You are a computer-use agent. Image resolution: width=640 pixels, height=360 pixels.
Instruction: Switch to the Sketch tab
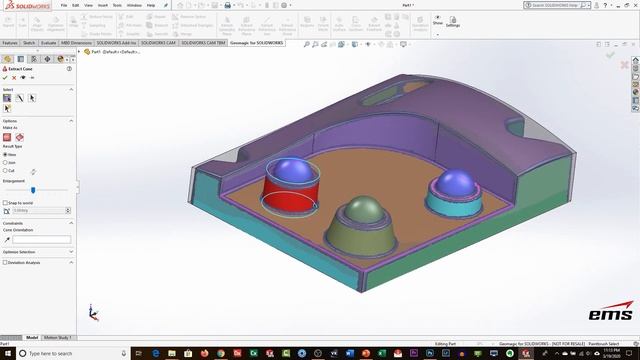pos(29,43)
